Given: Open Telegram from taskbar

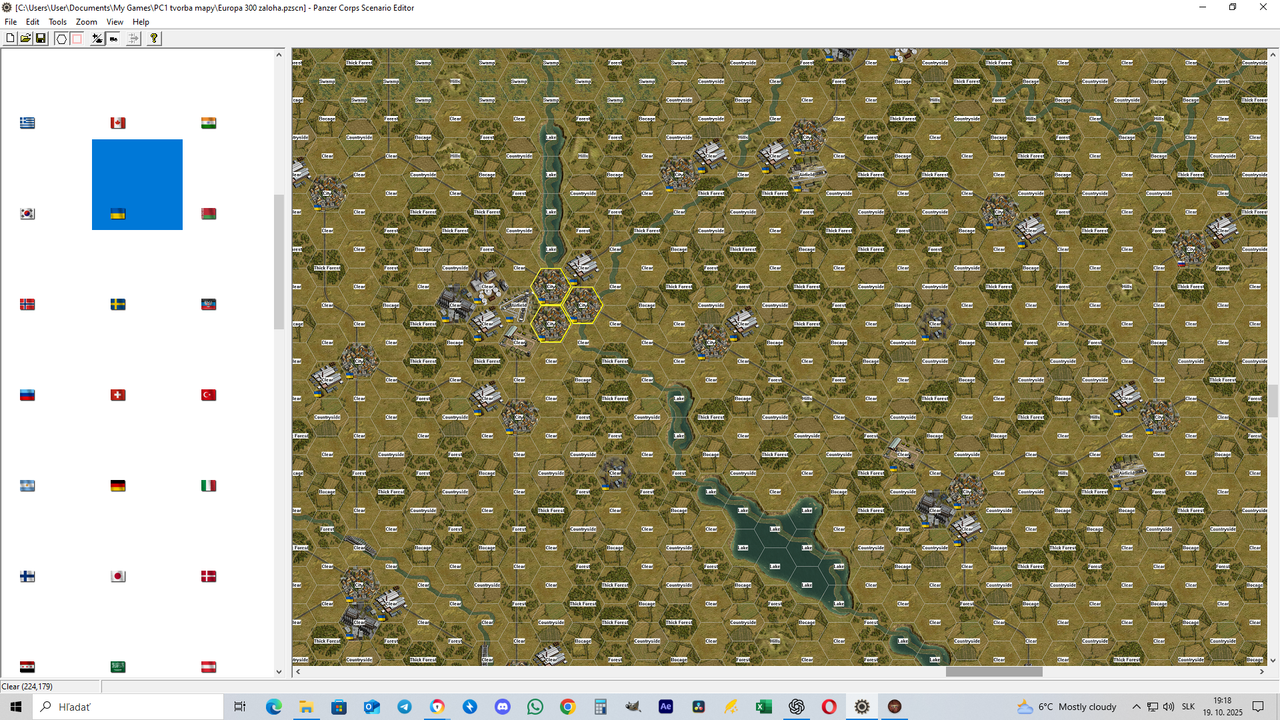Looking at the screenshot, I should (x=404, y=706).
